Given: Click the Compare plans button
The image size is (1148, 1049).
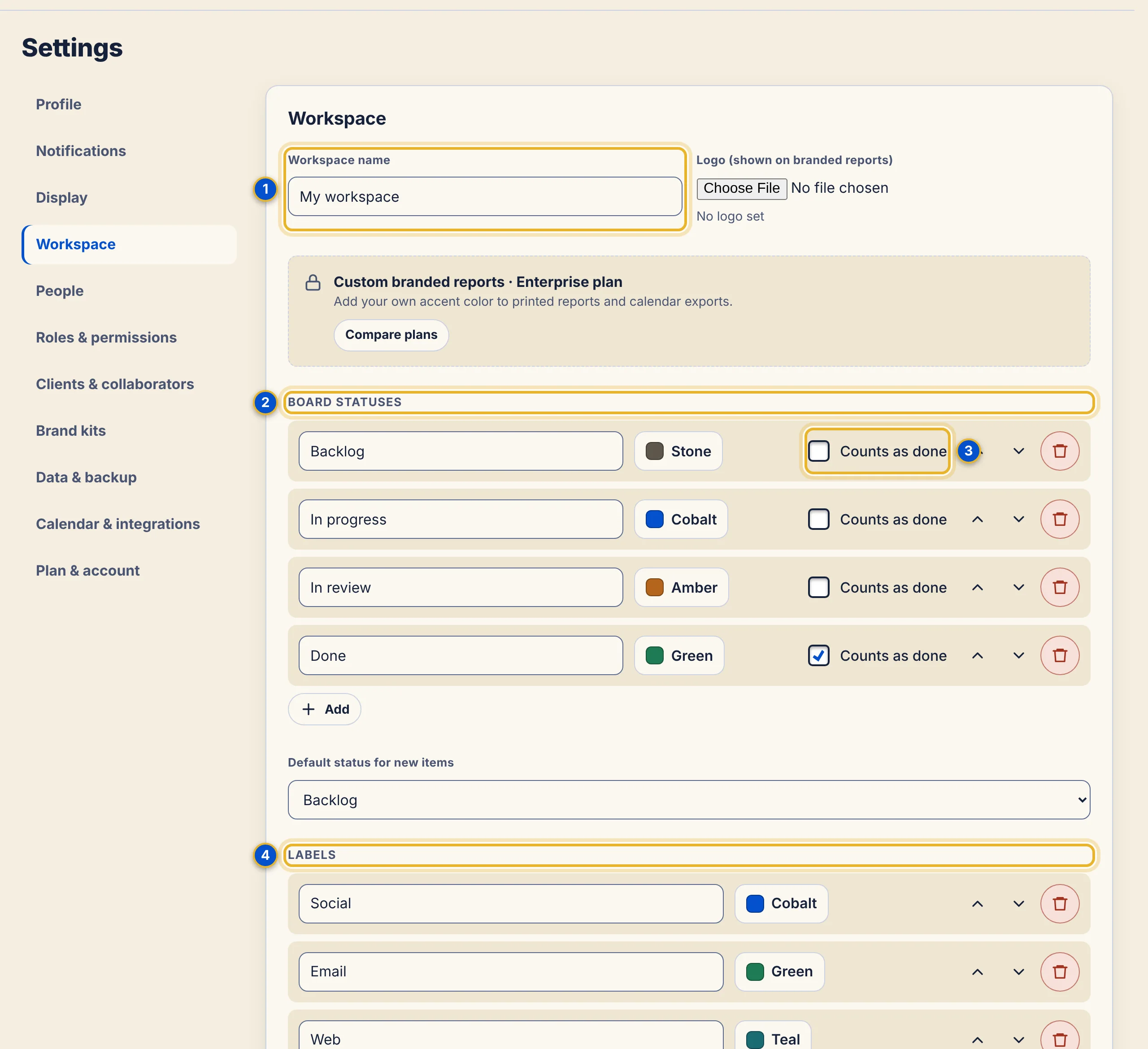Looking at the screenshot, I should [x=391, y=335].
